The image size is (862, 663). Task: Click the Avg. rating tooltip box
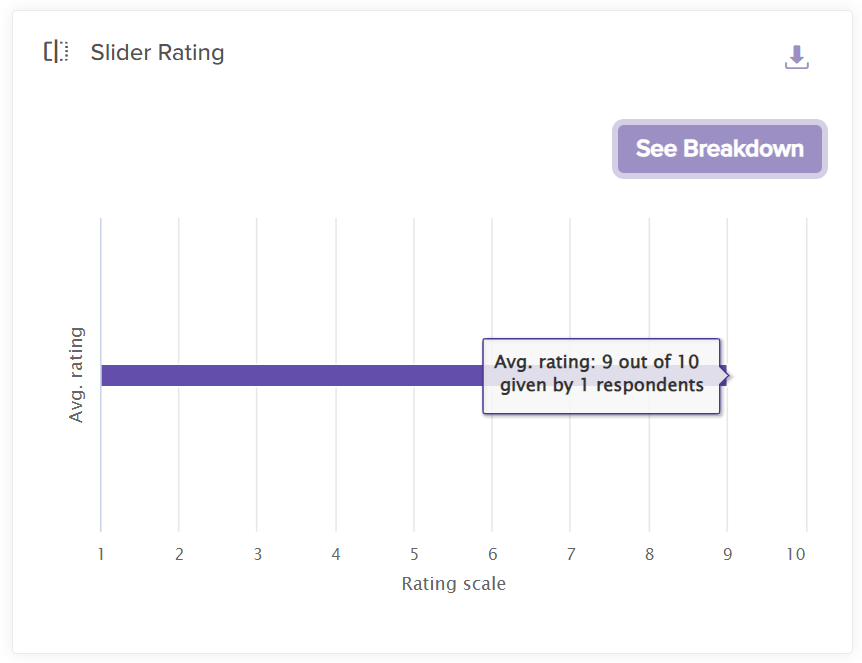601,375
